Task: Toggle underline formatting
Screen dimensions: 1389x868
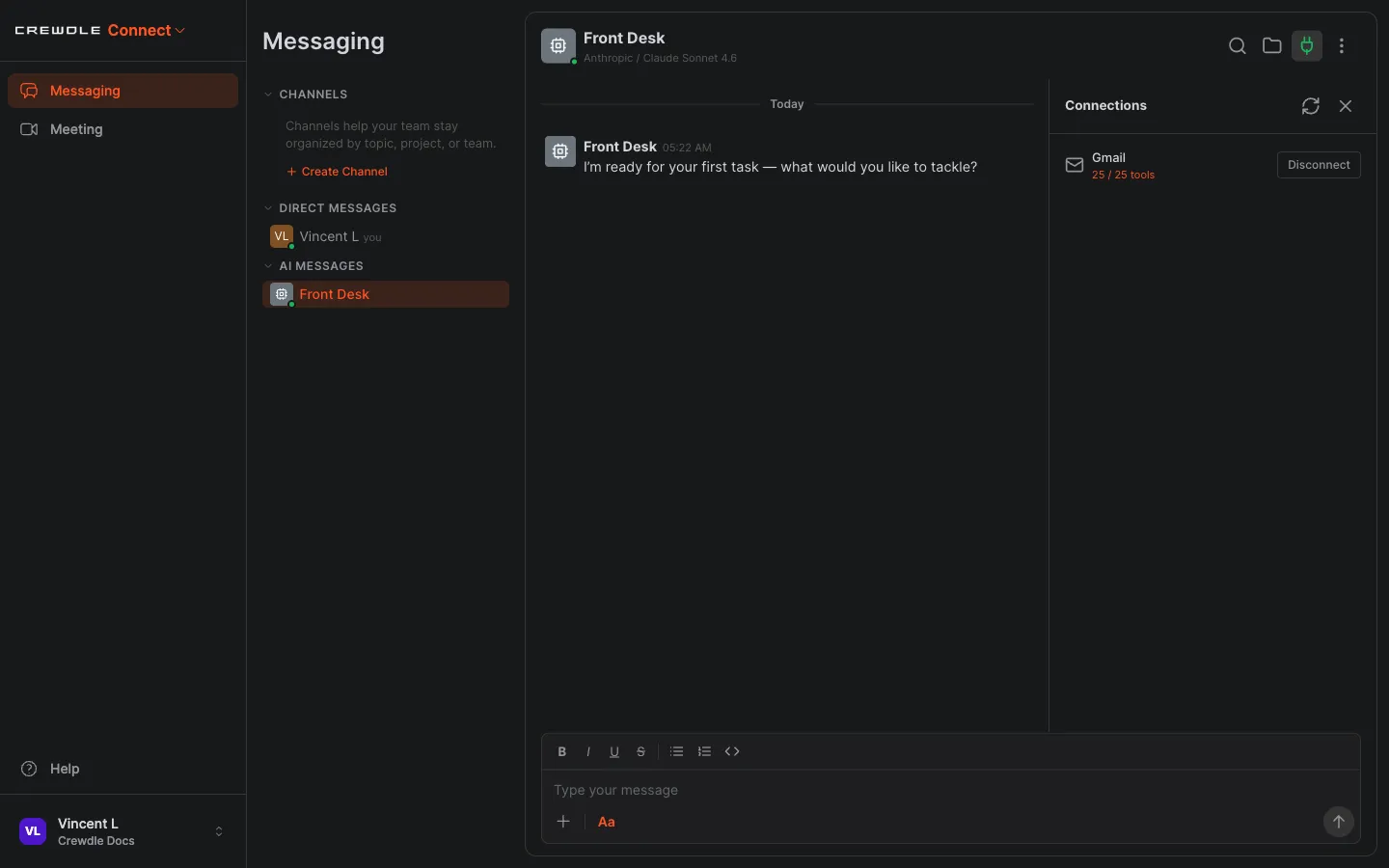Action: (x=614, y=751)
